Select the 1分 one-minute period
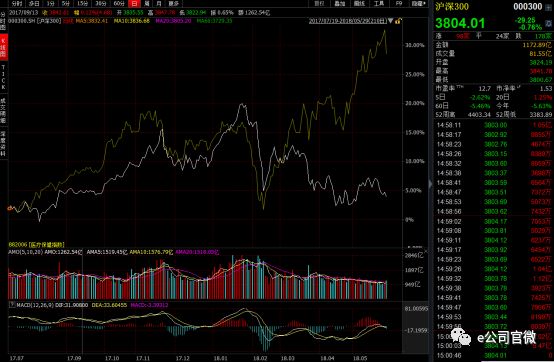554x362 pixels. coord(51,4)
